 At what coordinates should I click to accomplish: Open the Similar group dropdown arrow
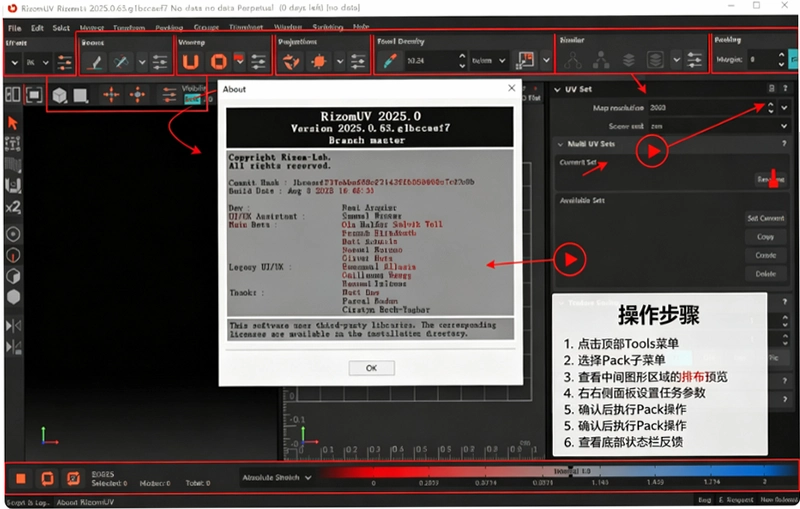click(677, 60)
